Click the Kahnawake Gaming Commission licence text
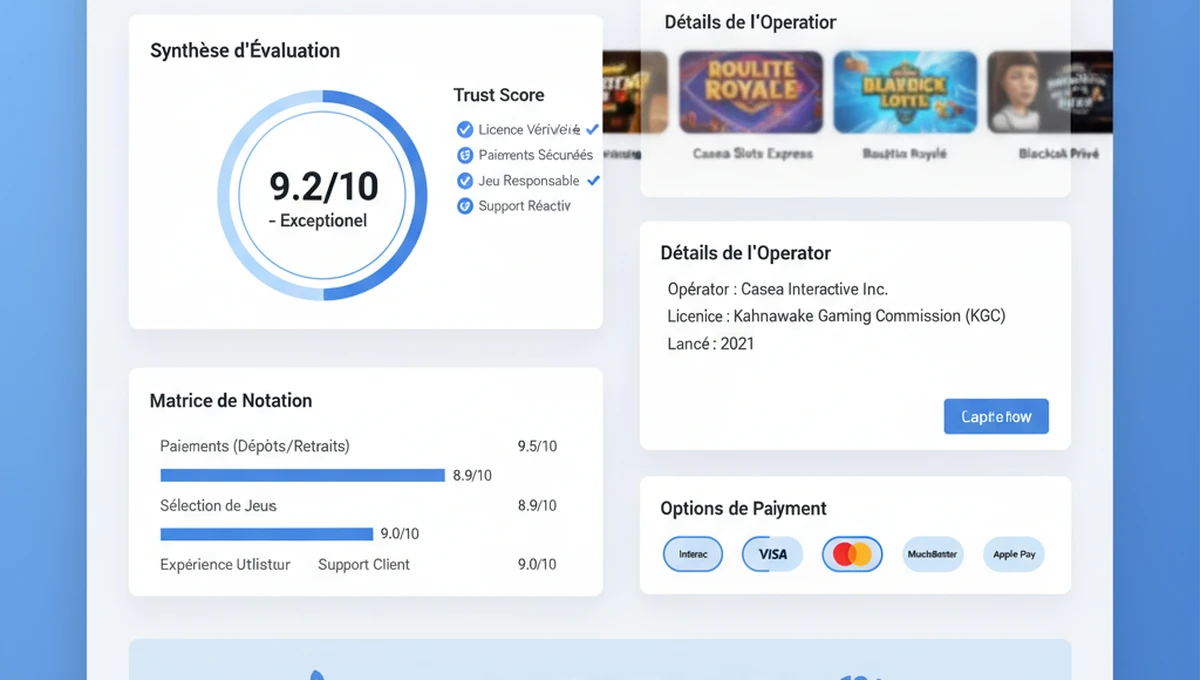 pyautogui.click(x=870, y=316)
